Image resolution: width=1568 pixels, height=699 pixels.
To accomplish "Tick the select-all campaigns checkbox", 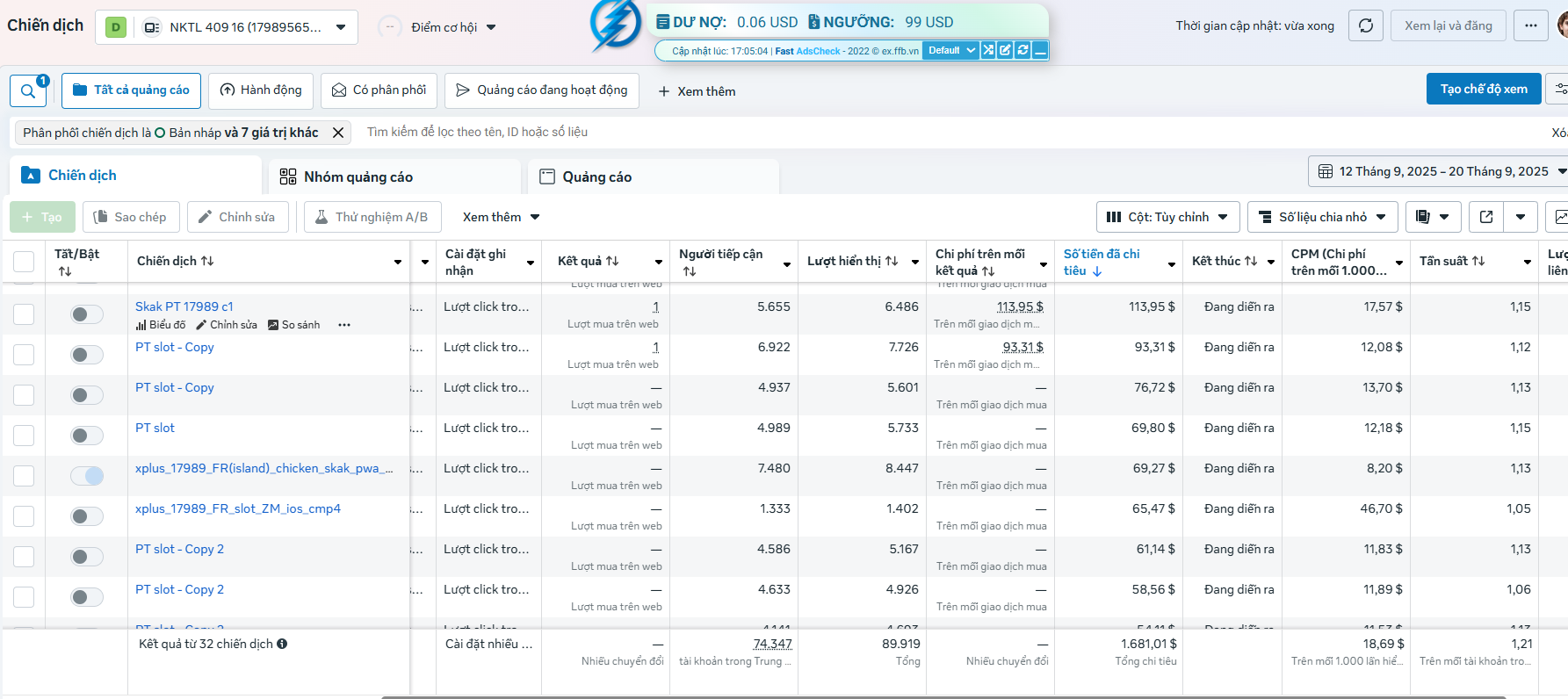I will (x=24, y=262).
